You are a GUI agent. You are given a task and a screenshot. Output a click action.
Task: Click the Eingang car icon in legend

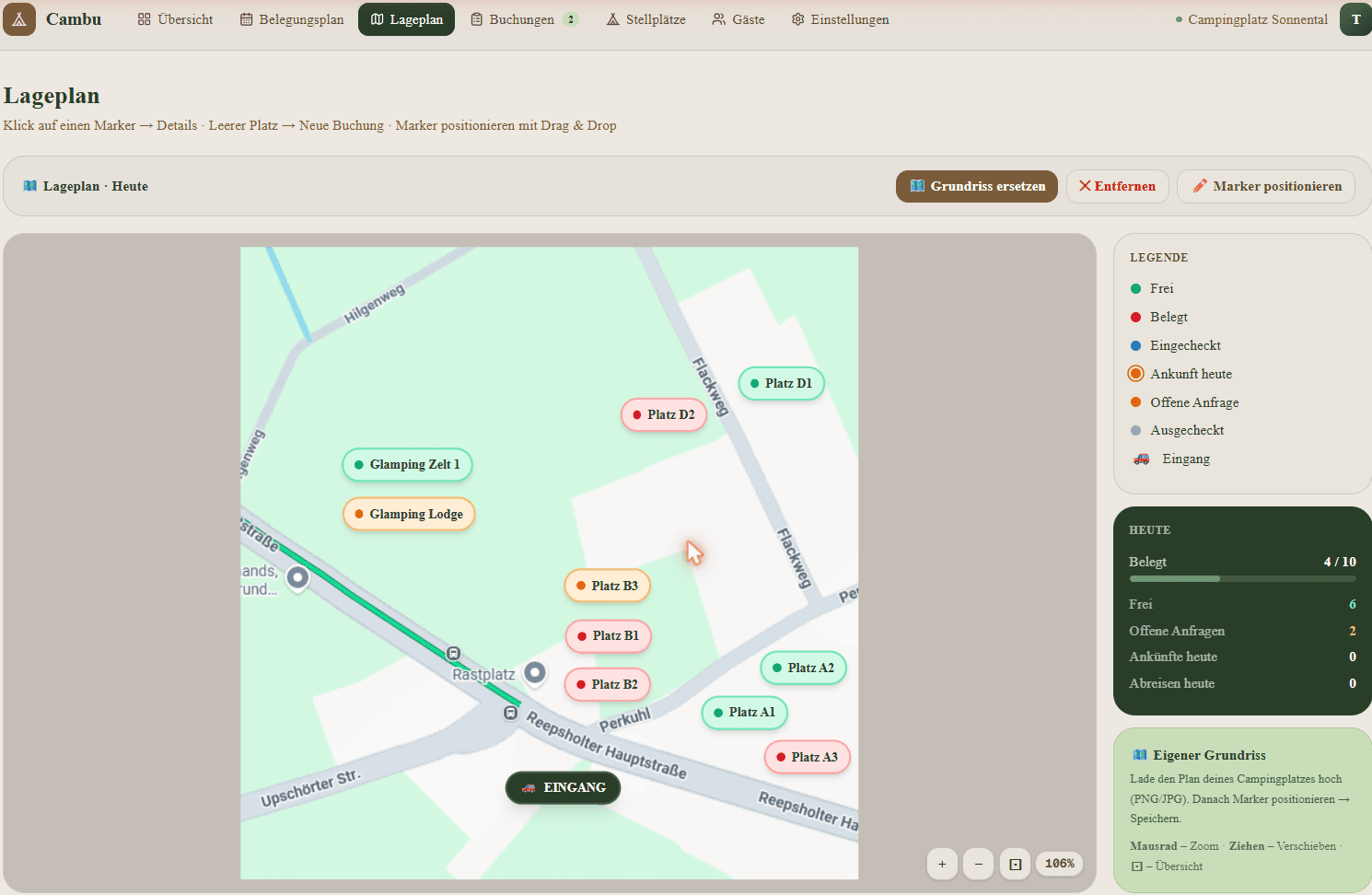1141,459
